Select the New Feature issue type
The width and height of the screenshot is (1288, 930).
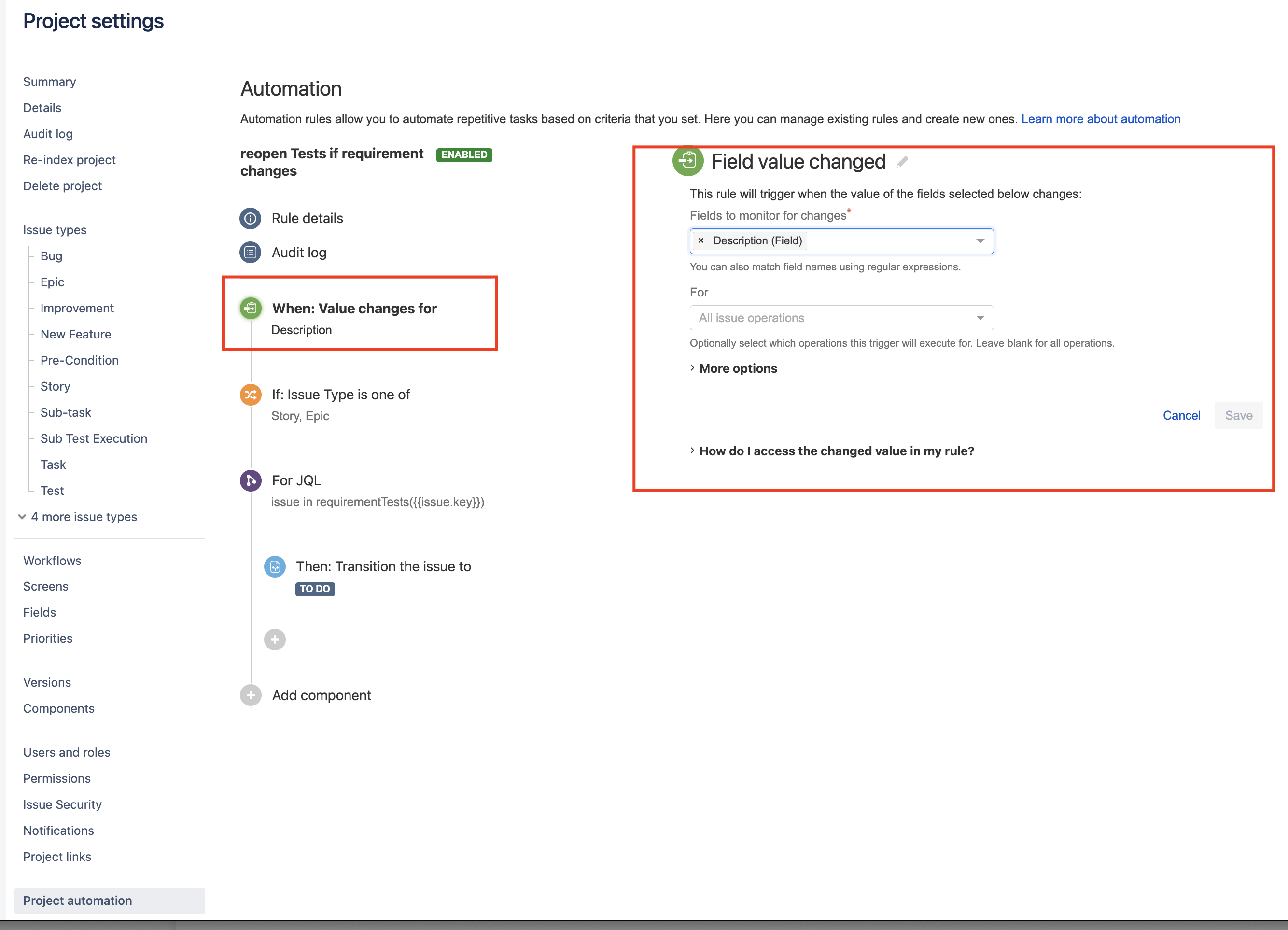(75, 335)
